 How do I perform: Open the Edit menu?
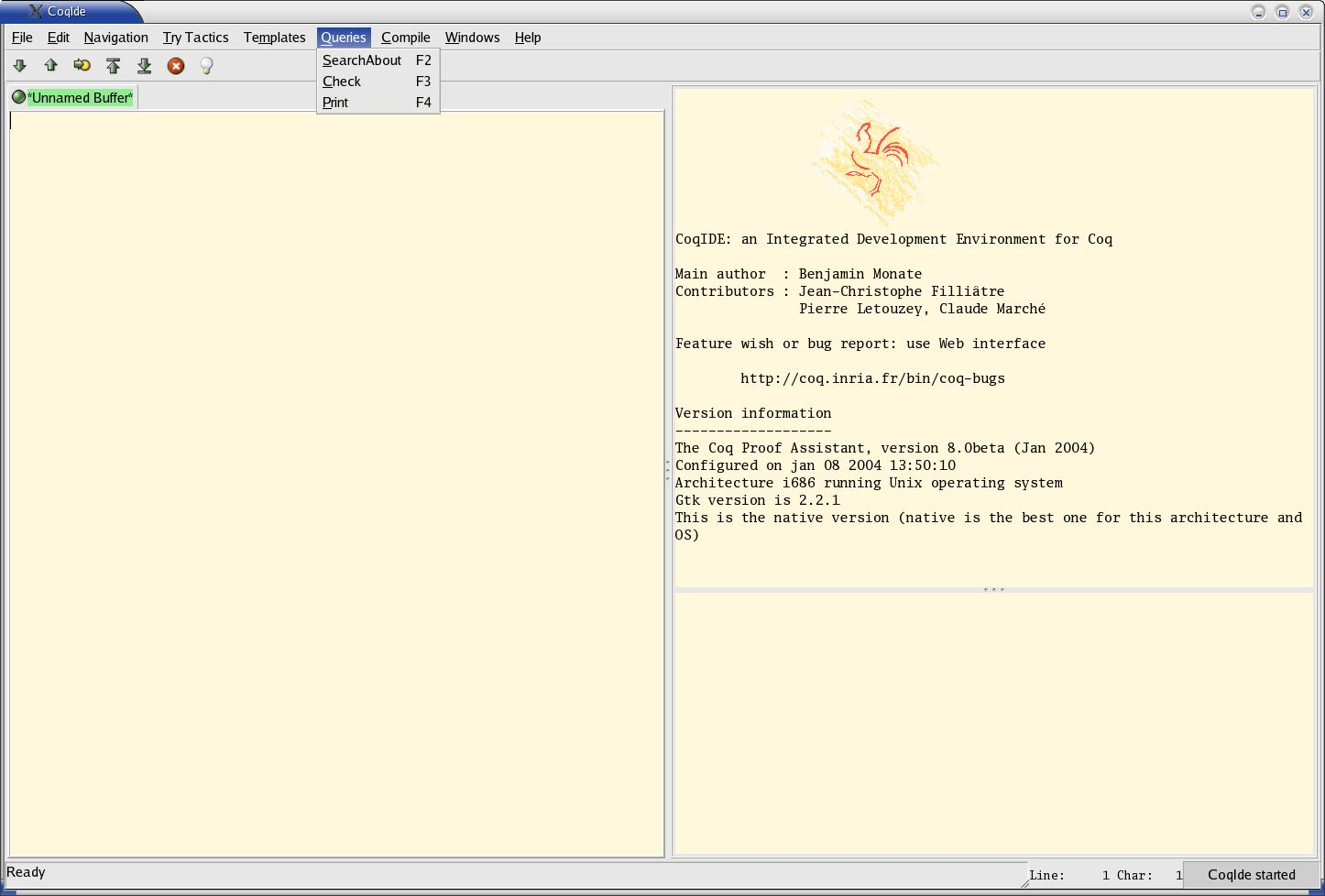point(58,38)
